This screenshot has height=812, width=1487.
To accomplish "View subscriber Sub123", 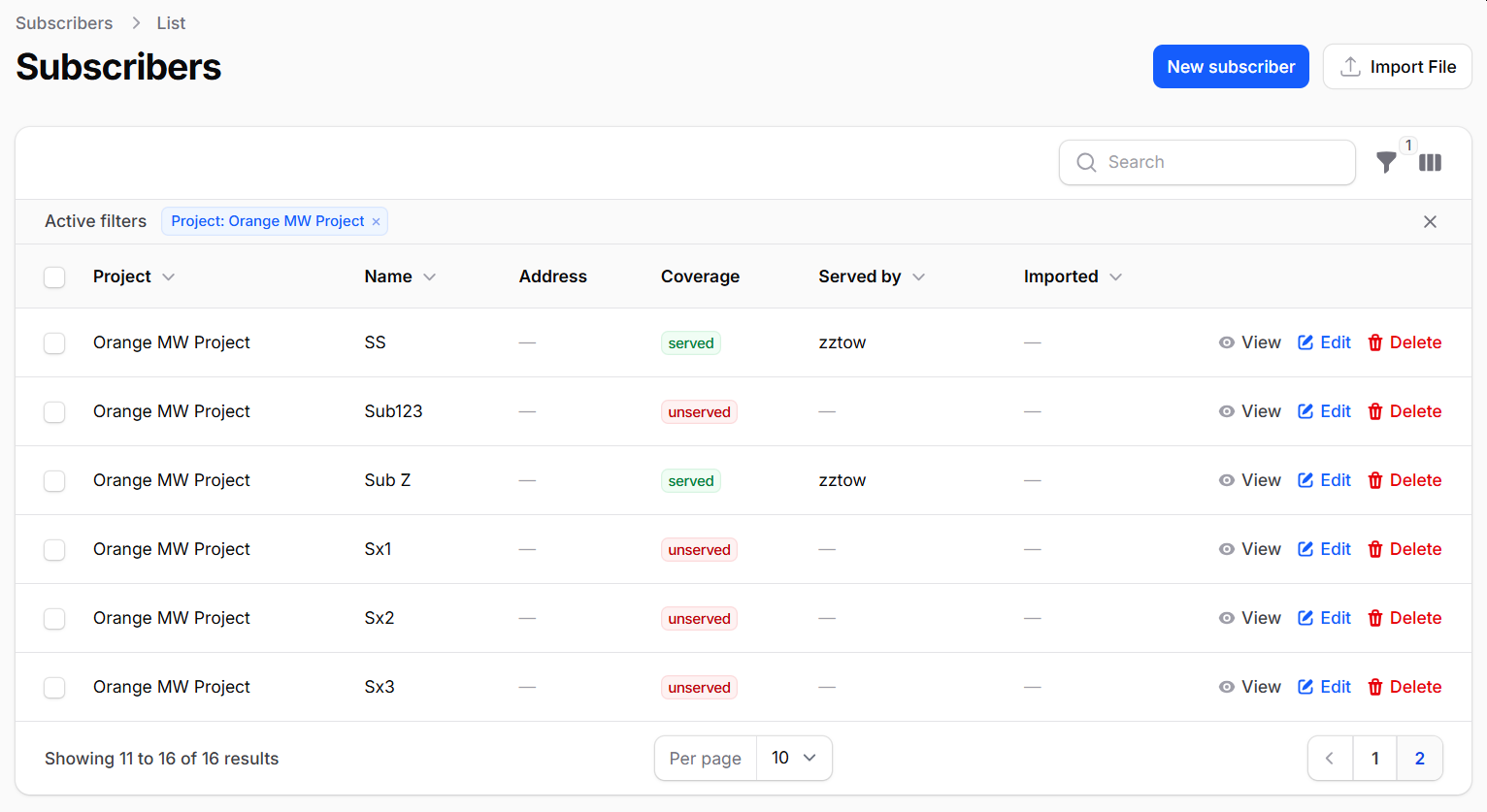I will (x=1249, y=411).
